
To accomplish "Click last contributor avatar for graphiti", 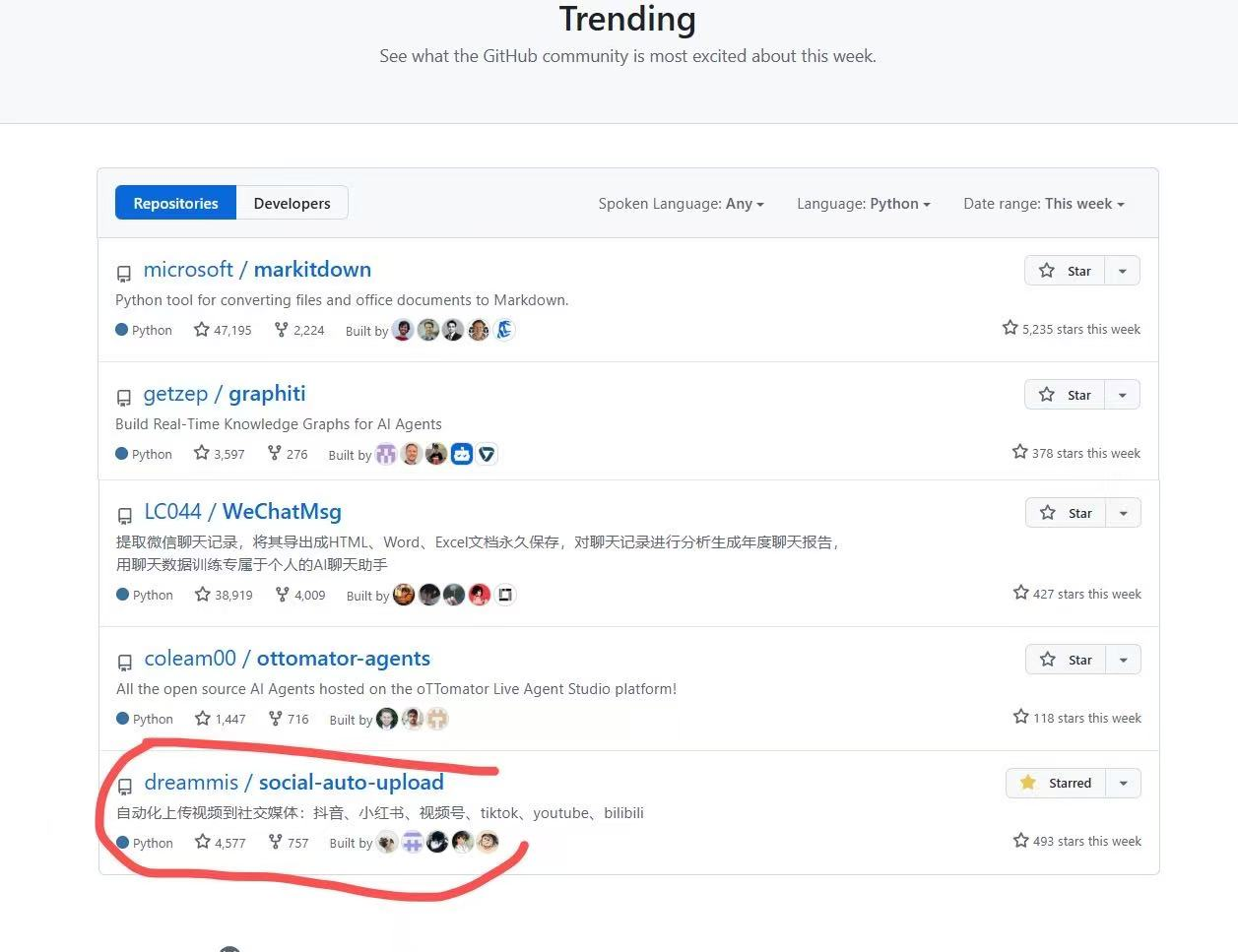I will pyautogui.click(x=487, y=454).
